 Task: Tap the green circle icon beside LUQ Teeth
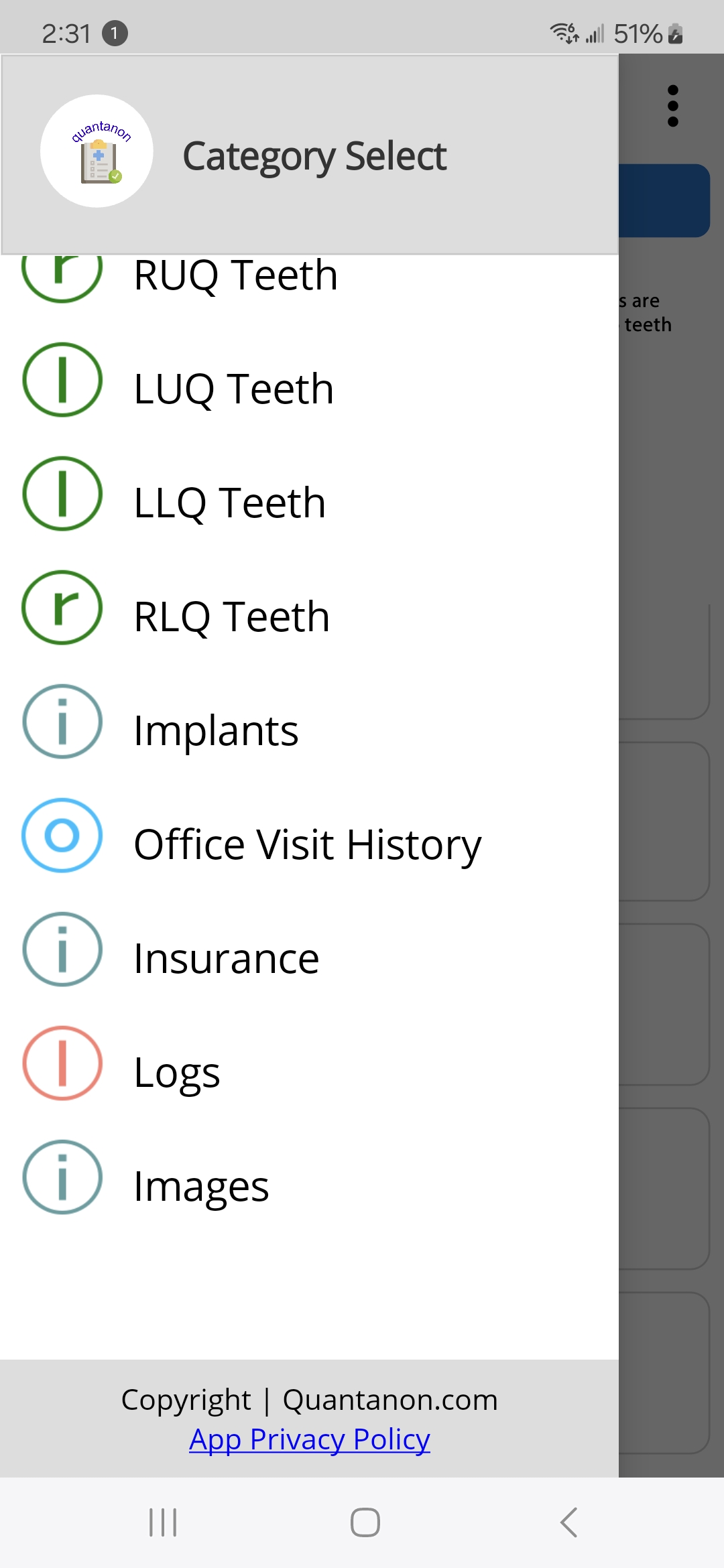tap(62, 380)
